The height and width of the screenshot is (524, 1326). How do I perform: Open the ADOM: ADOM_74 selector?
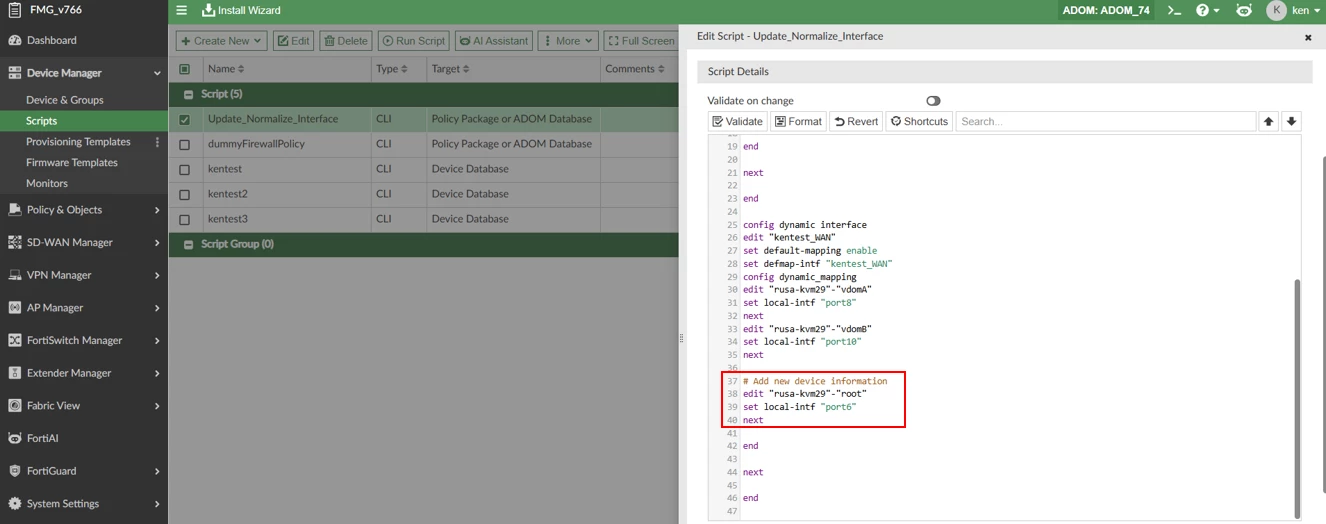(1105, 10)
